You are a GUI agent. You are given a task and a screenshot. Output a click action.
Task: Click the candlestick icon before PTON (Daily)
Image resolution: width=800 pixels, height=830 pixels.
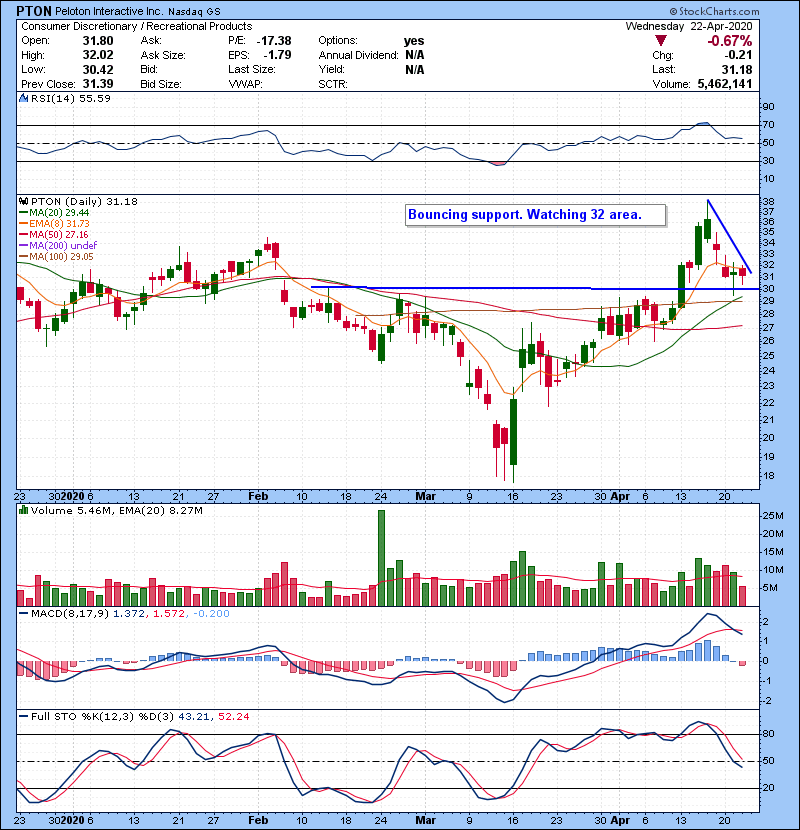point(23,201)
